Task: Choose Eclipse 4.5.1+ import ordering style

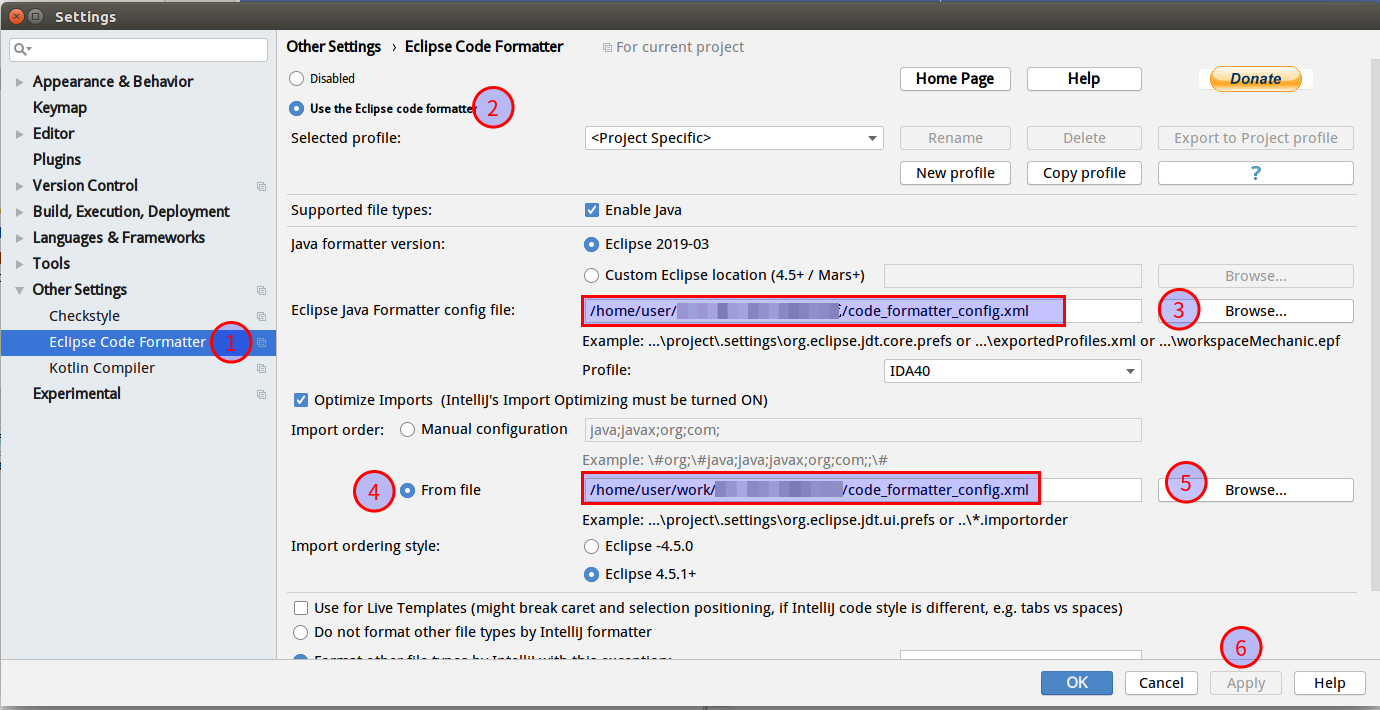Action: [592, 574]
